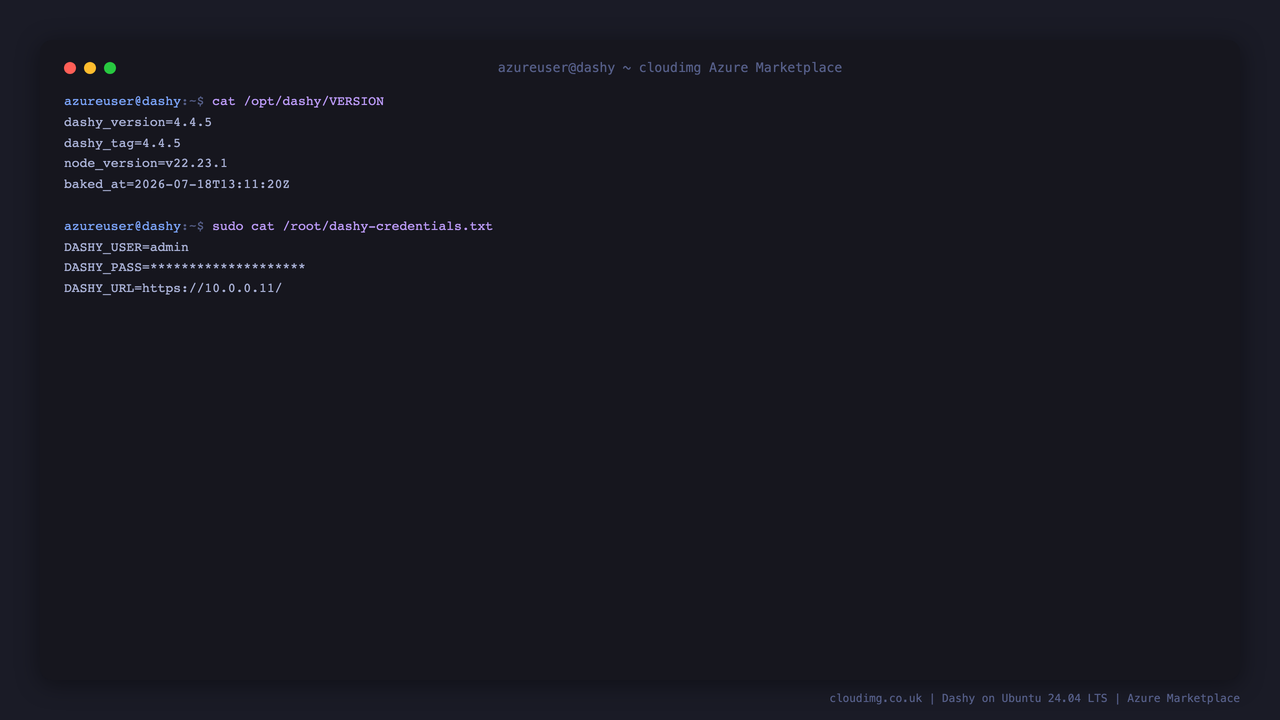This screenshot has height=720, width=1280.
Task: Click the second 'azureuser@dashy' prompt before sudo
Action: [123, 226]
